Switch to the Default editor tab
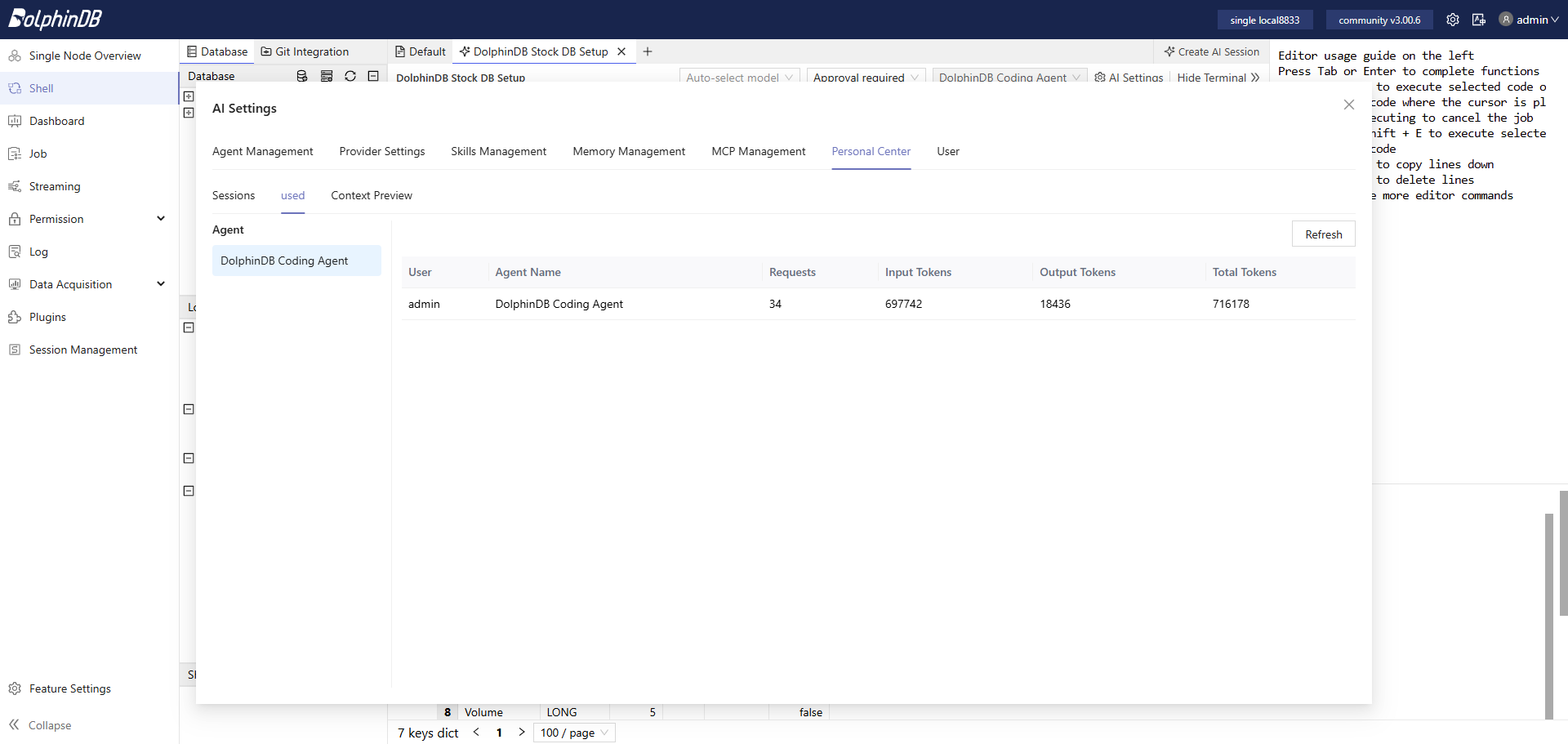This screenshot has width=1568, height=744. point(421,51)
